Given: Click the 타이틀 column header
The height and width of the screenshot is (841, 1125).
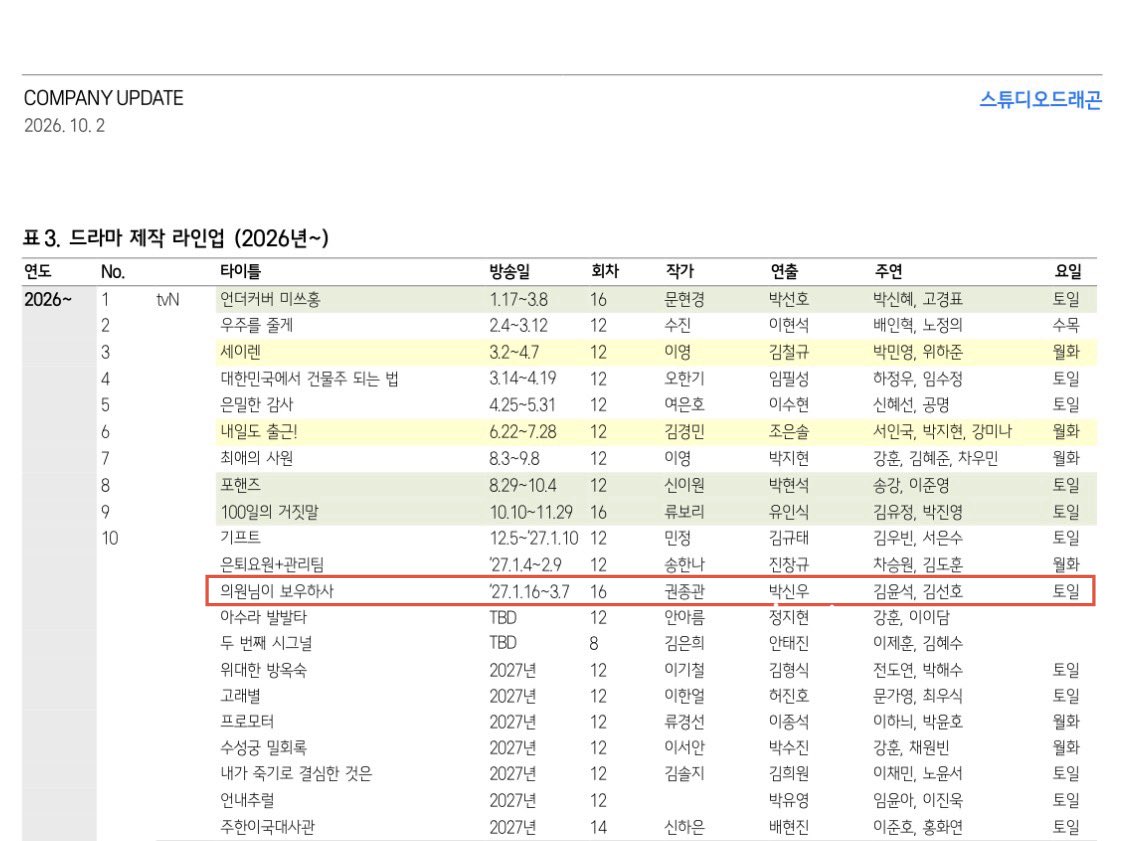Looking at the screenshot, I should click(240, 271).
